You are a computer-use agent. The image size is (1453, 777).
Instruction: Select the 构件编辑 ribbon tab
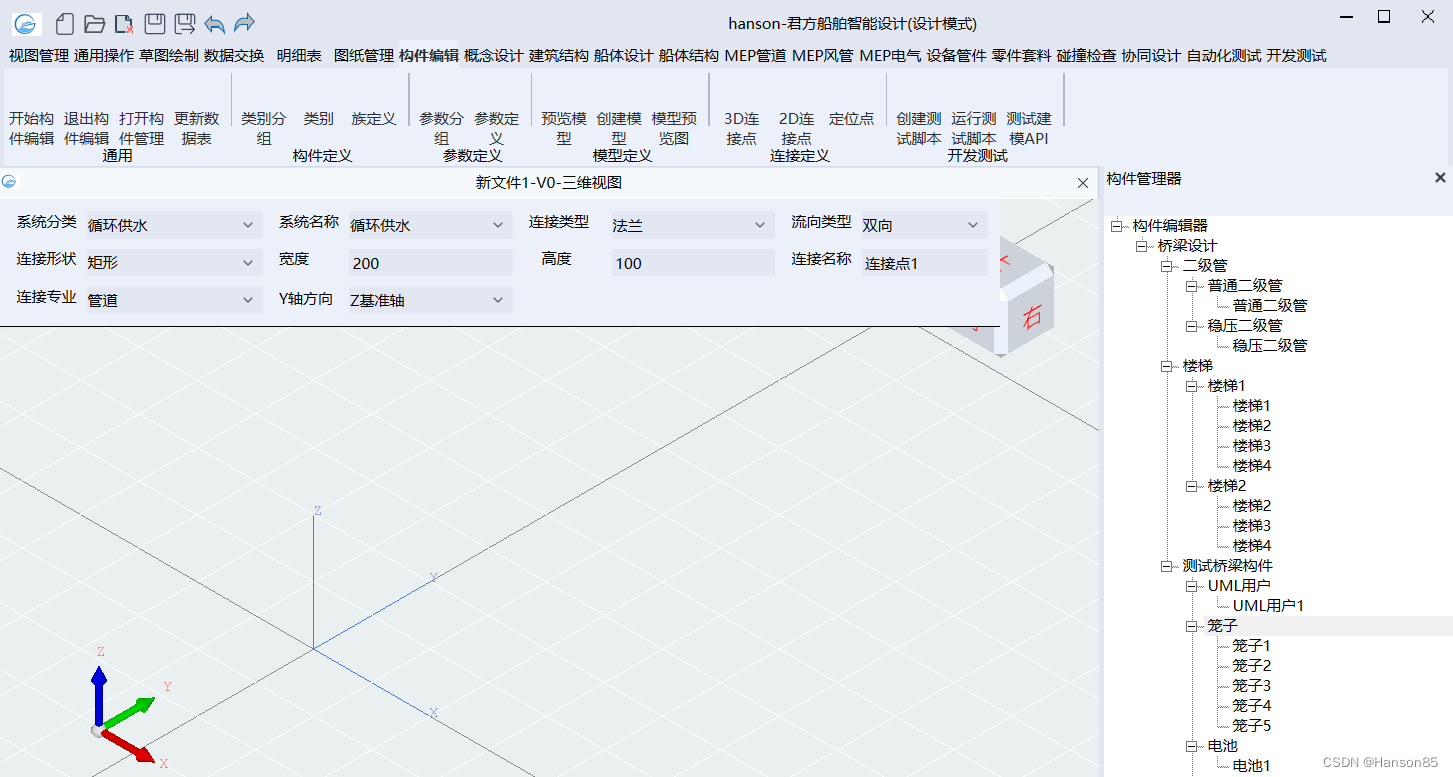(429, 56)
